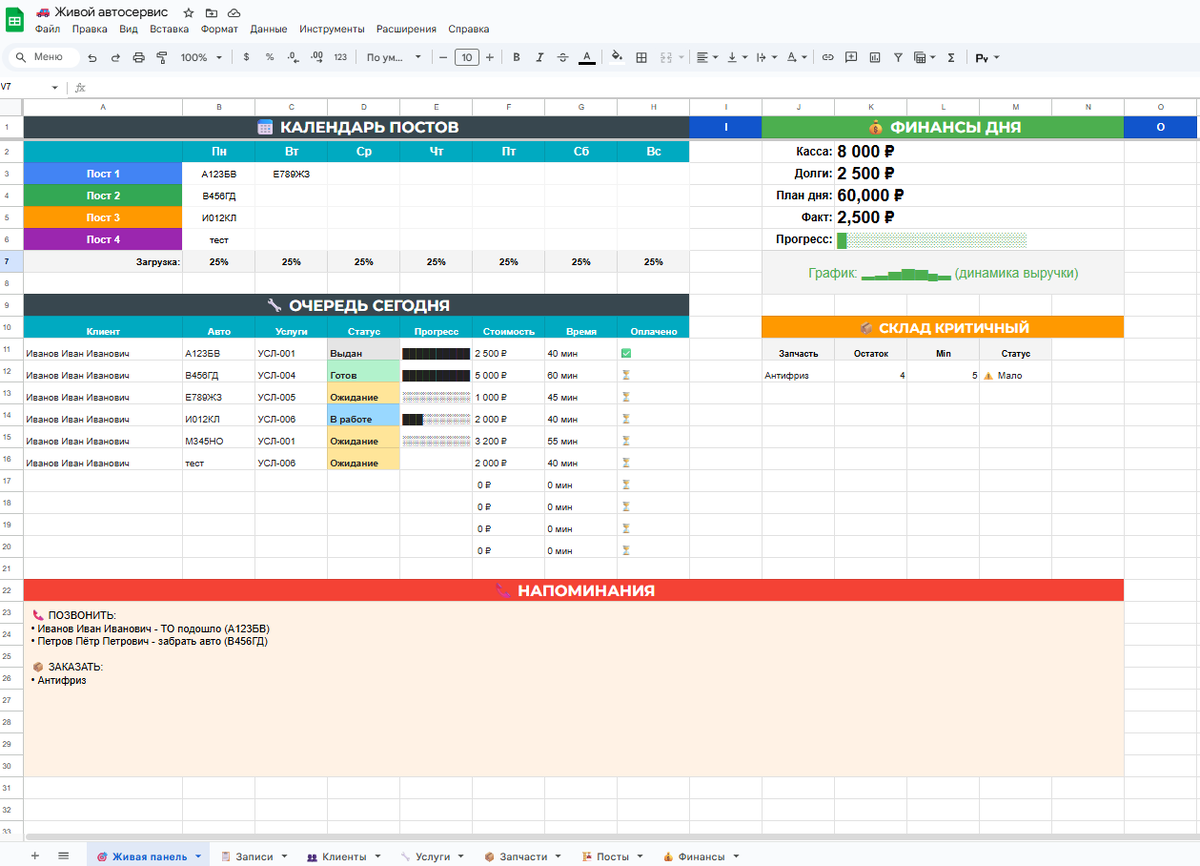Open the text color picker

point(587,58)
